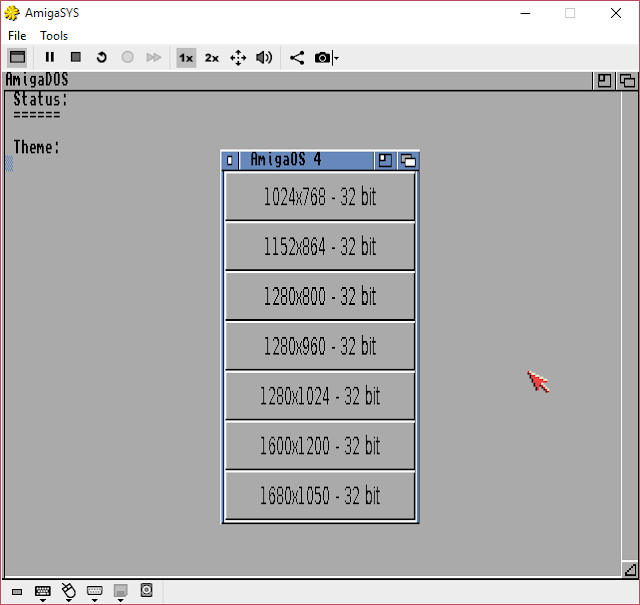Toggle fullscreen window mode icon in toolbar

pos(17,58)
